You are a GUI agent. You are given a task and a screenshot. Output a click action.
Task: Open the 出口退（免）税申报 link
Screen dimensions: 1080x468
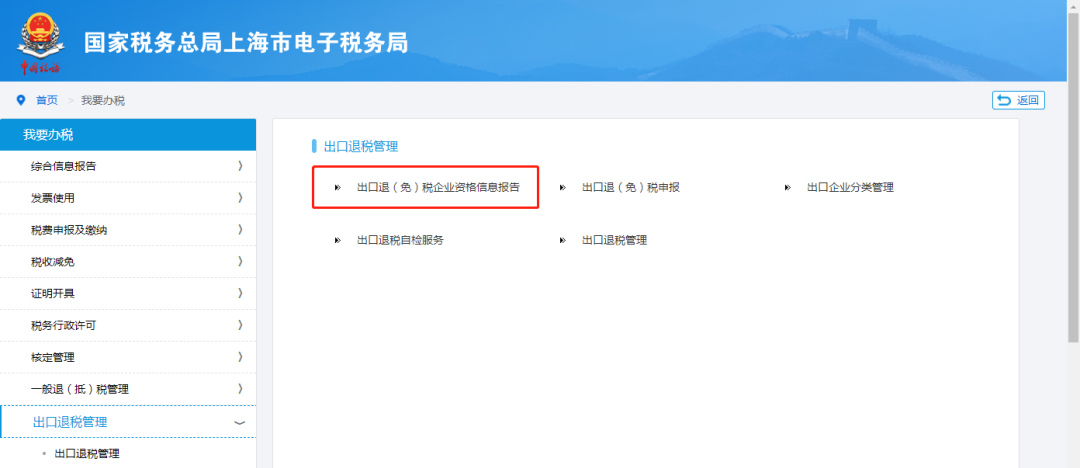[x=631, y=187]
